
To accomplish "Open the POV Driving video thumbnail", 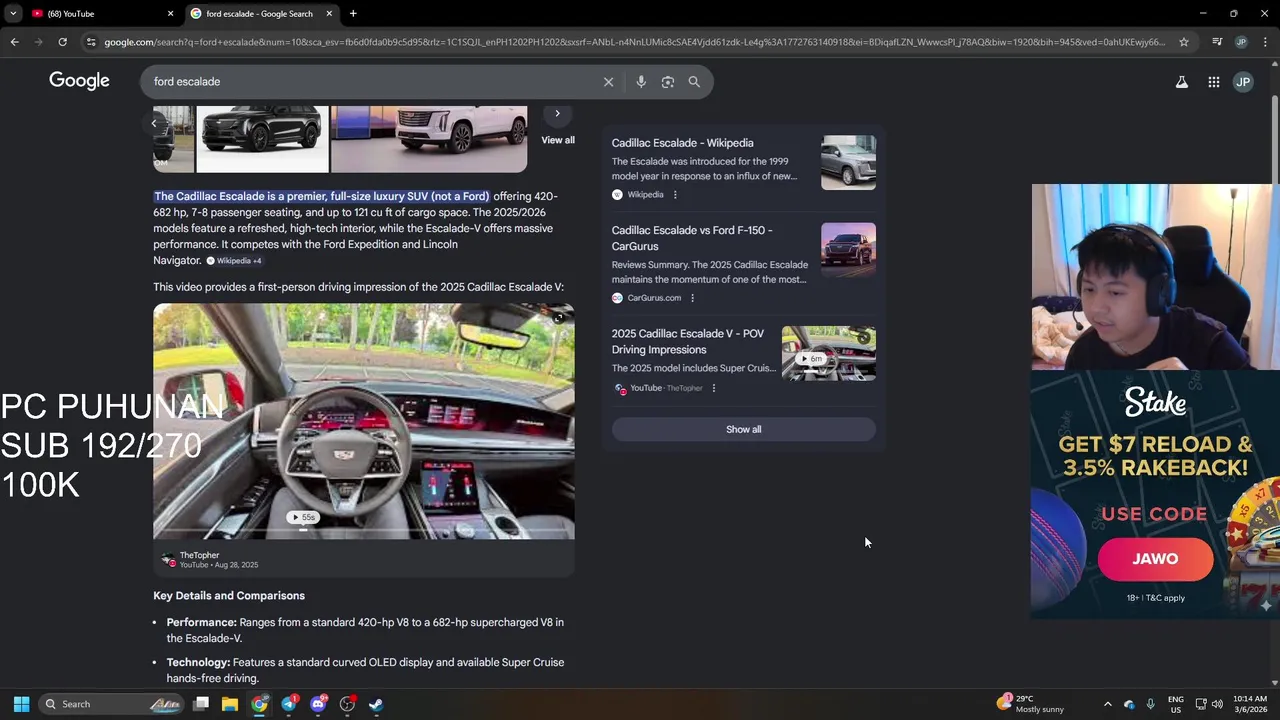I will 829,353.
